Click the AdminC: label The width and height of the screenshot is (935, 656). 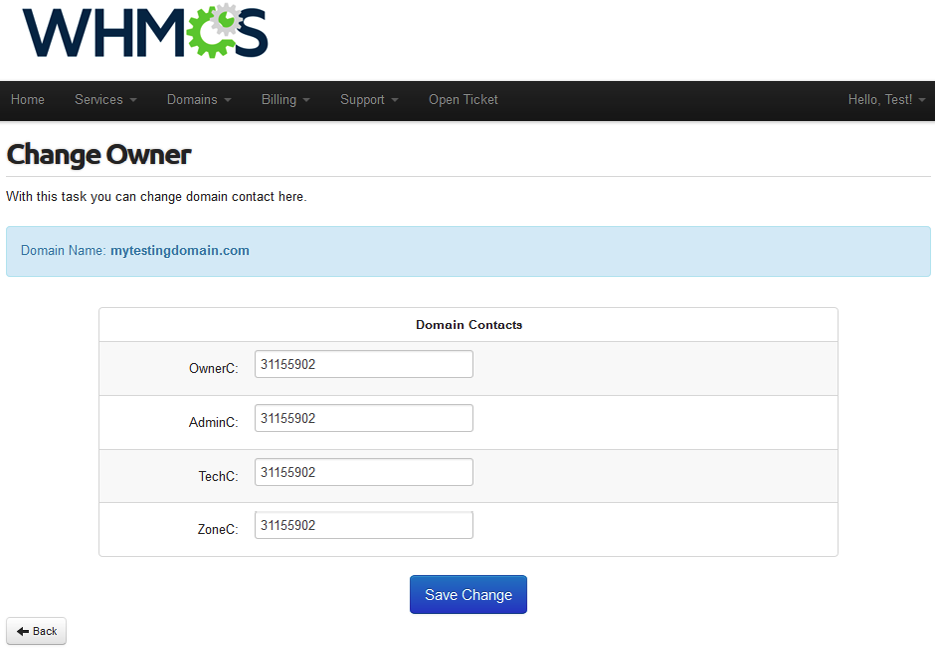[x=213, y=422]
